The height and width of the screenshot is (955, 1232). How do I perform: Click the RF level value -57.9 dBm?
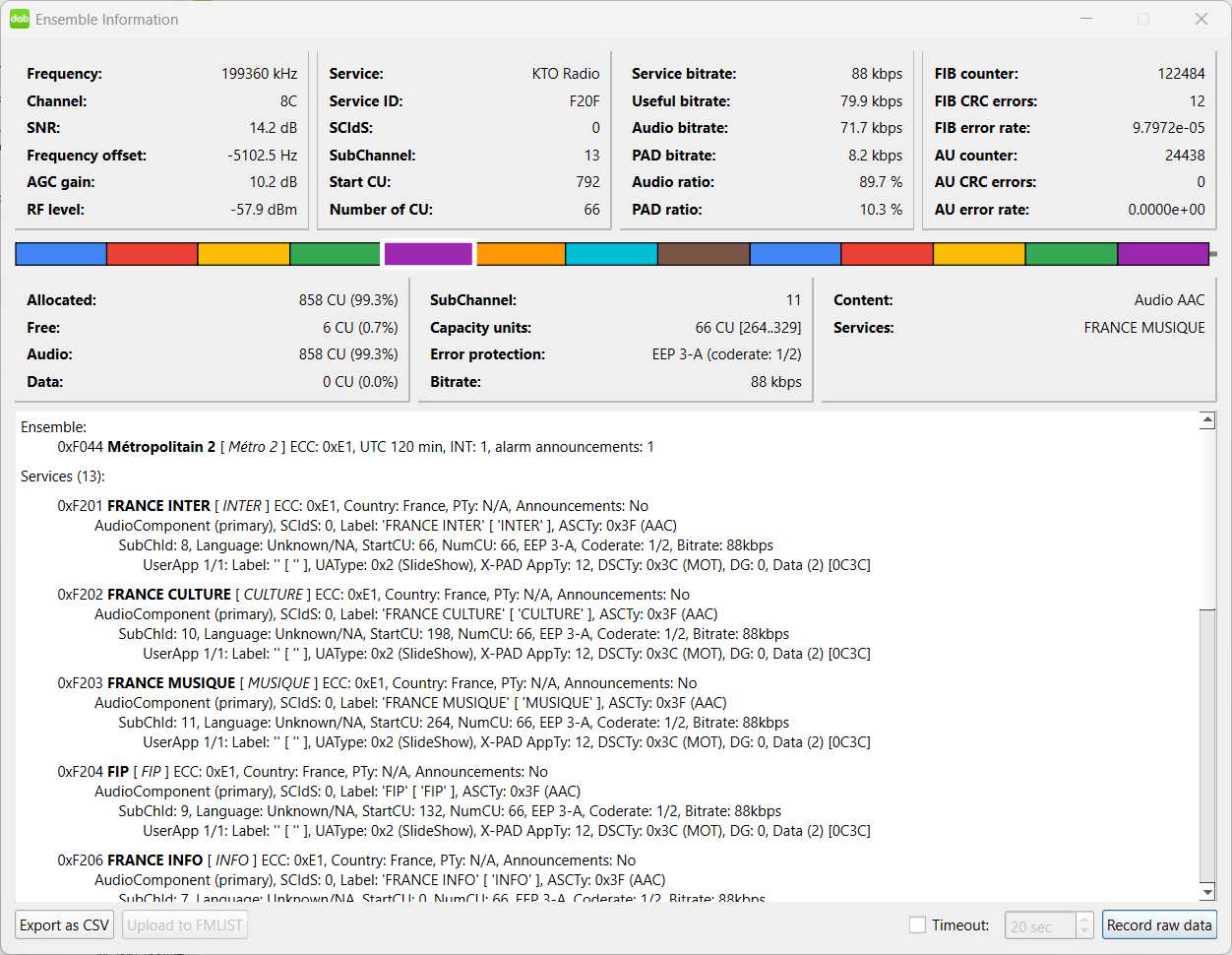(265, 210)
